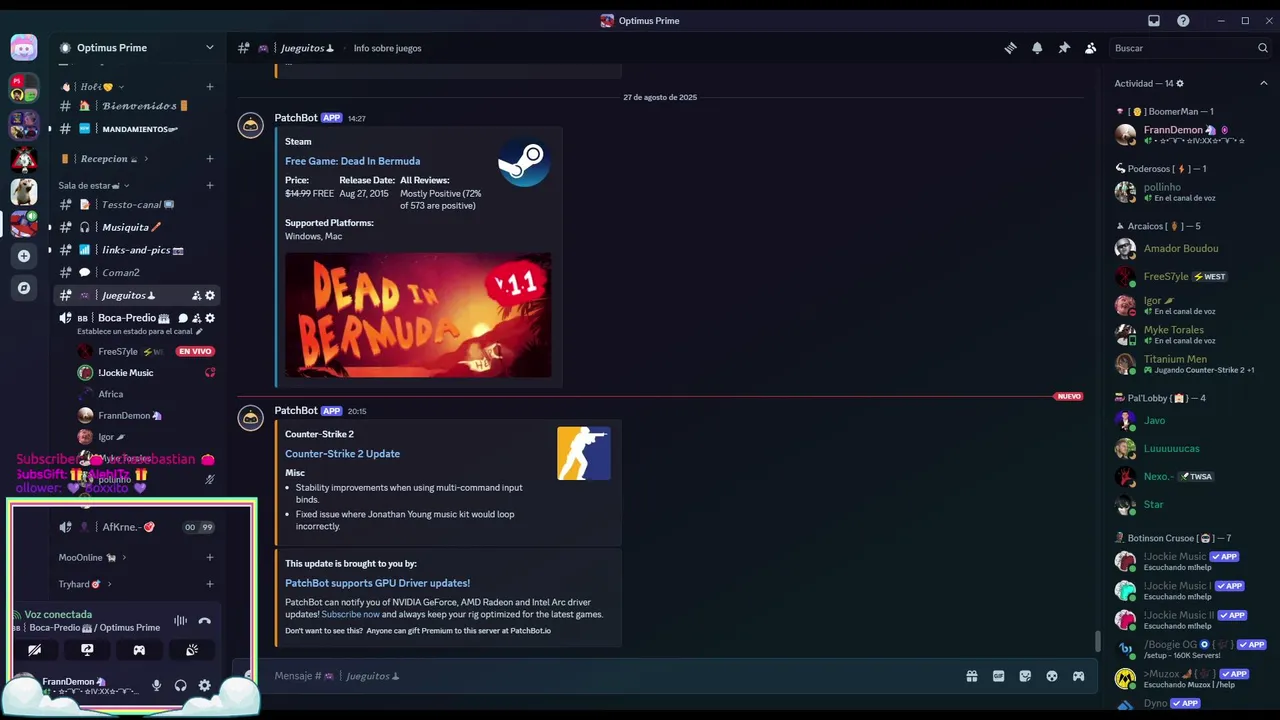Click PatchBot supports GPU Driver updates link
Screen dimensions: 1280x720
[x=377, y=583]
